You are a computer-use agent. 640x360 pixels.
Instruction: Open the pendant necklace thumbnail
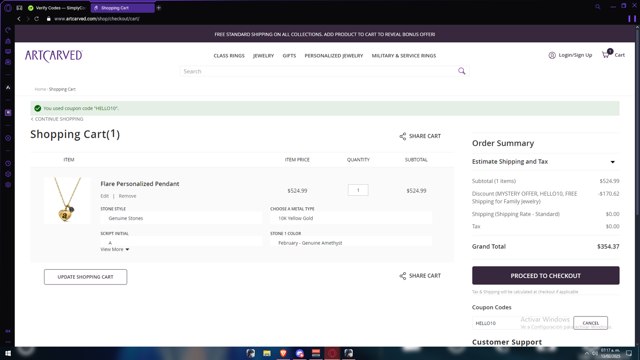click(67, 200)
